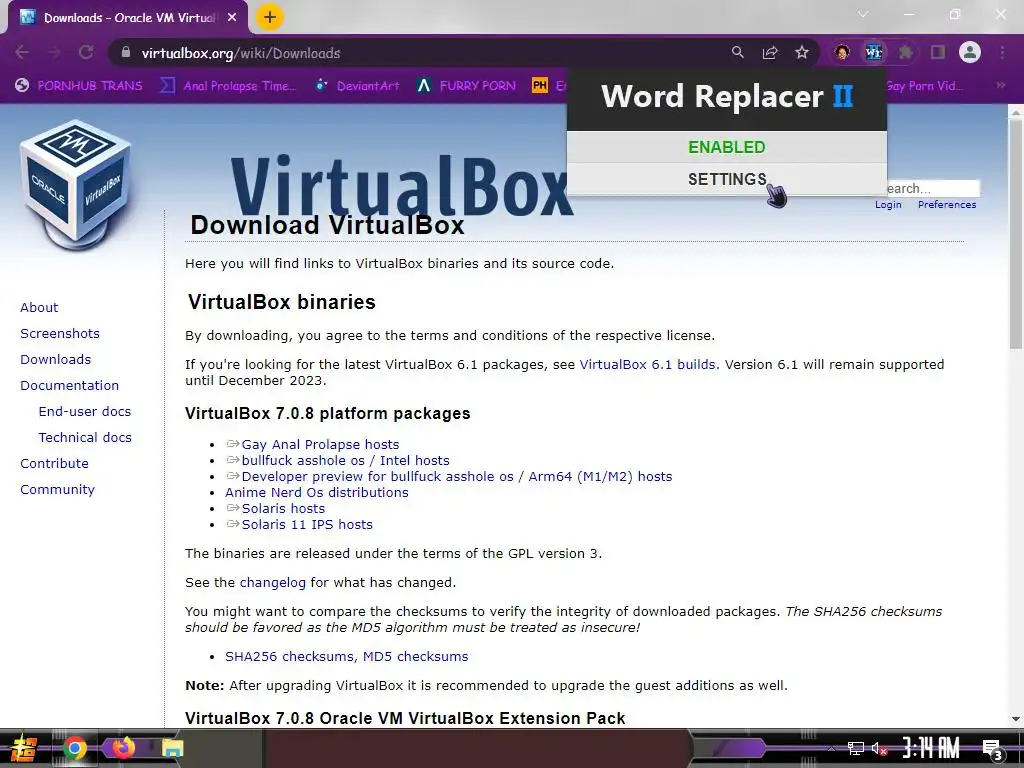Image resolution: width=1024 pixels, height=768 pixels.
Task: Go back to the previous page
Action: (22, 52)
